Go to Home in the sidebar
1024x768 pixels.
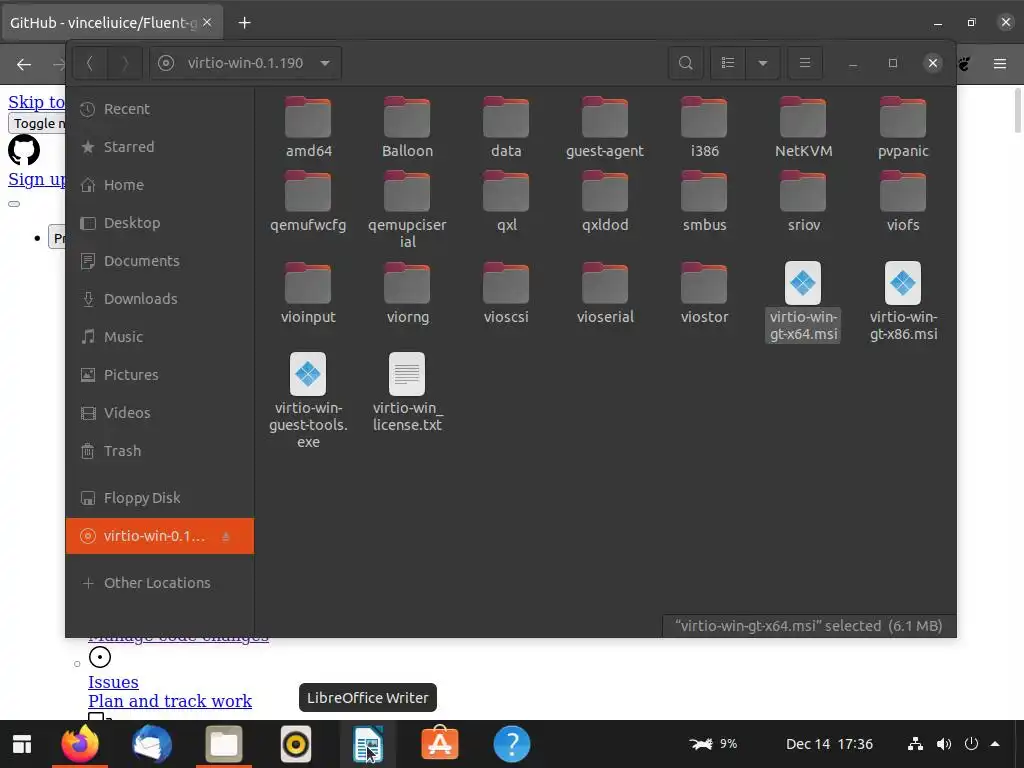click(159, 185)
